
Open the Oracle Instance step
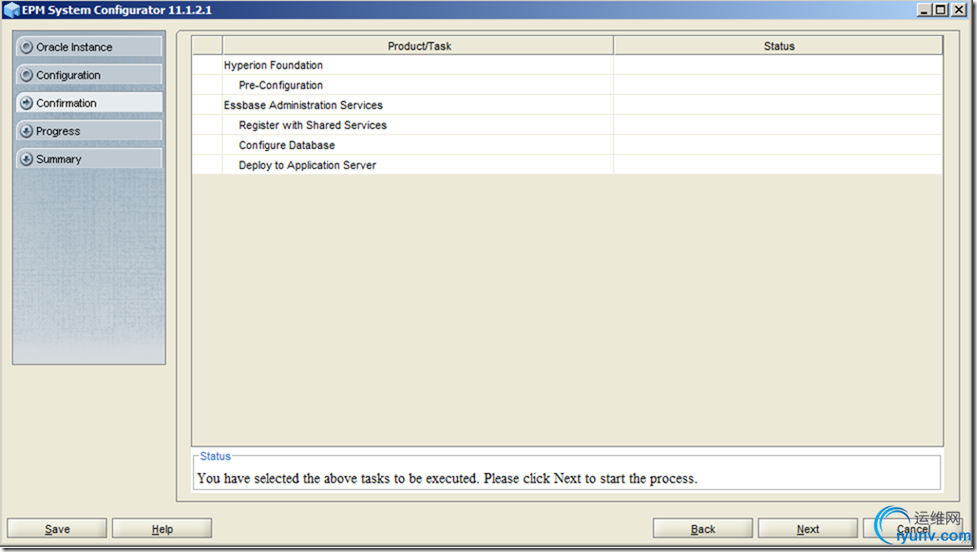click(x=89, y=47)
